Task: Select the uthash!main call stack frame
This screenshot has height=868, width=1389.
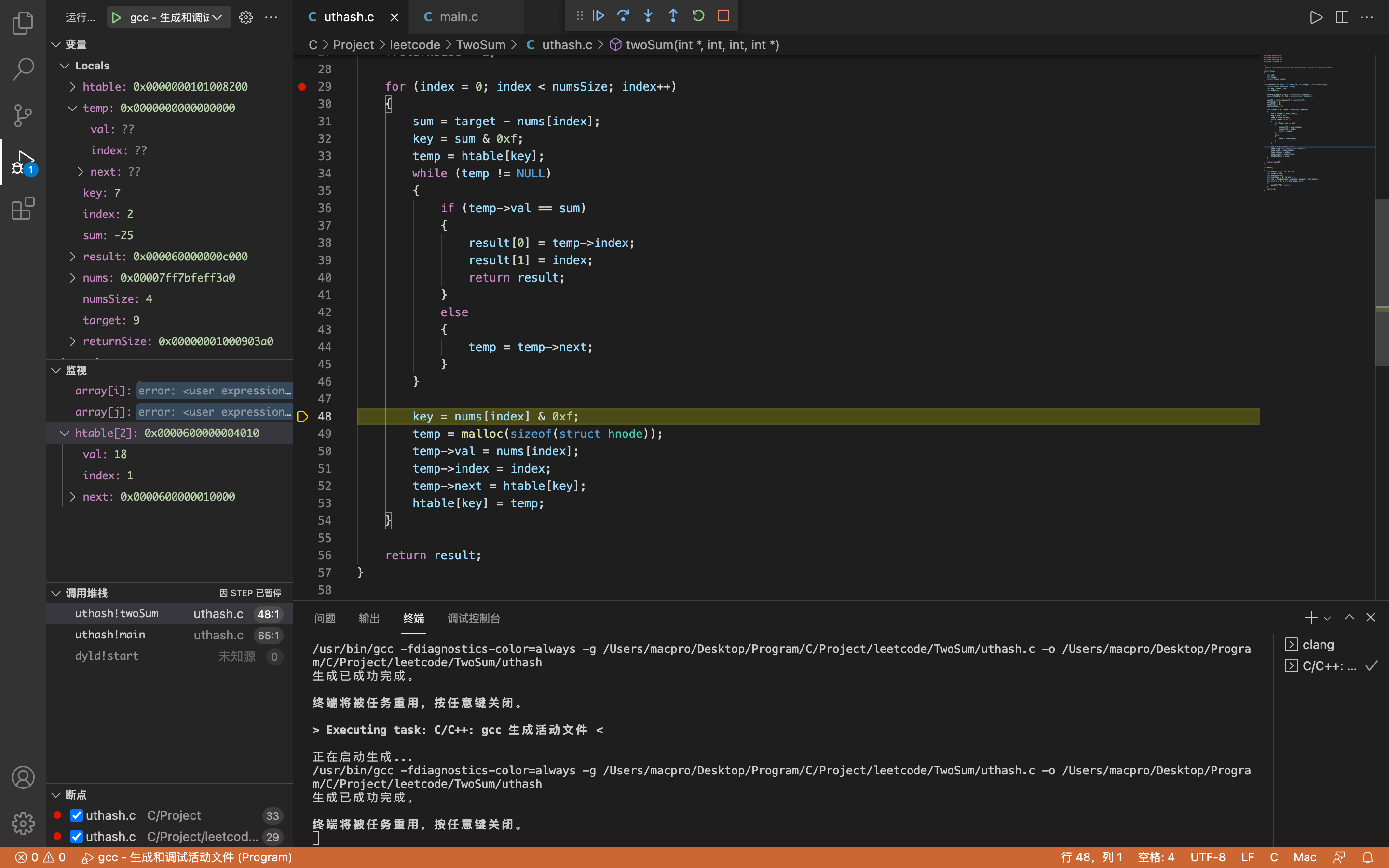Action: (x=110, y=635)
